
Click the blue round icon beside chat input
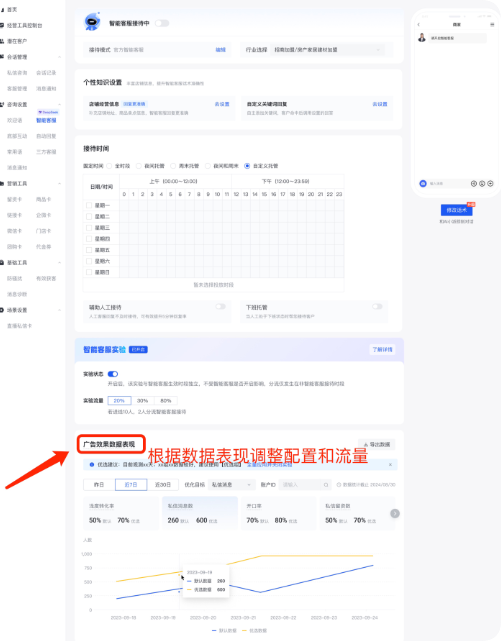tap(423, 184)
